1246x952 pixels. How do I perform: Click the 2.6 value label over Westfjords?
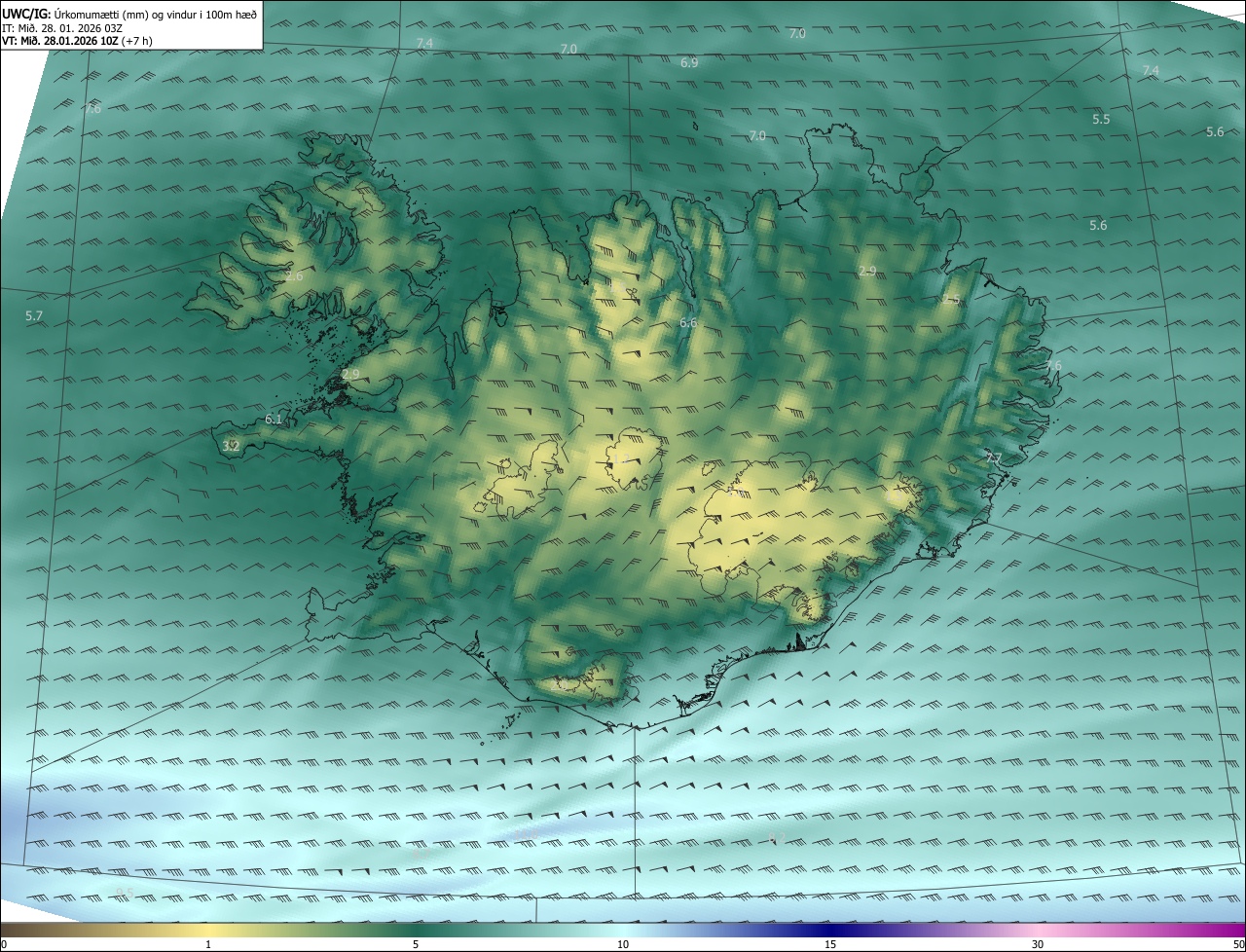point(294,276)
